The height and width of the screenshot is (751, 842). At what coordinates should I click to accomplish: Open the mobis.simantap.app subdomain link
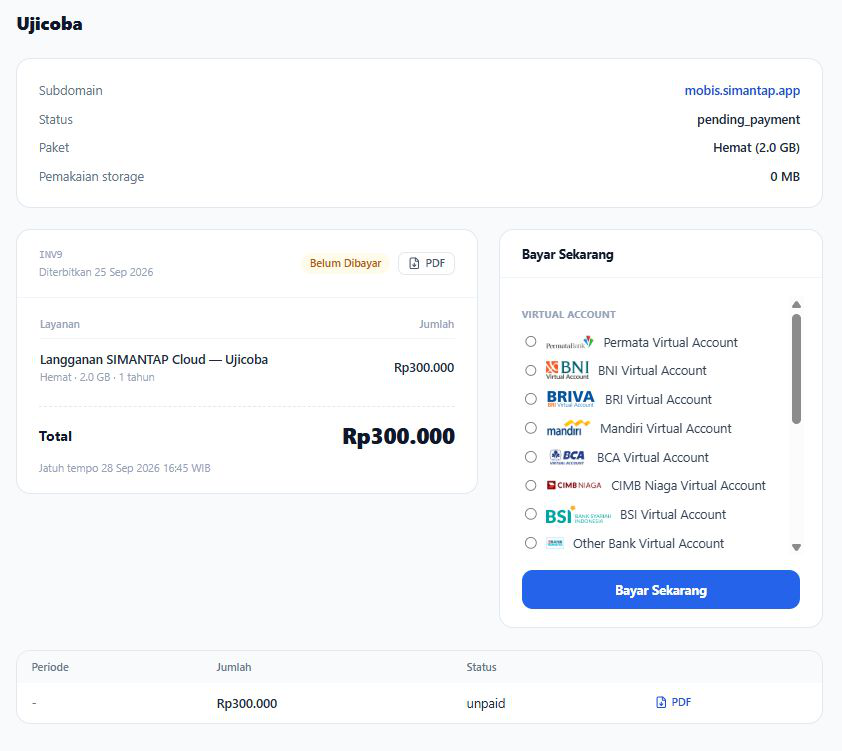pos(742,91)
